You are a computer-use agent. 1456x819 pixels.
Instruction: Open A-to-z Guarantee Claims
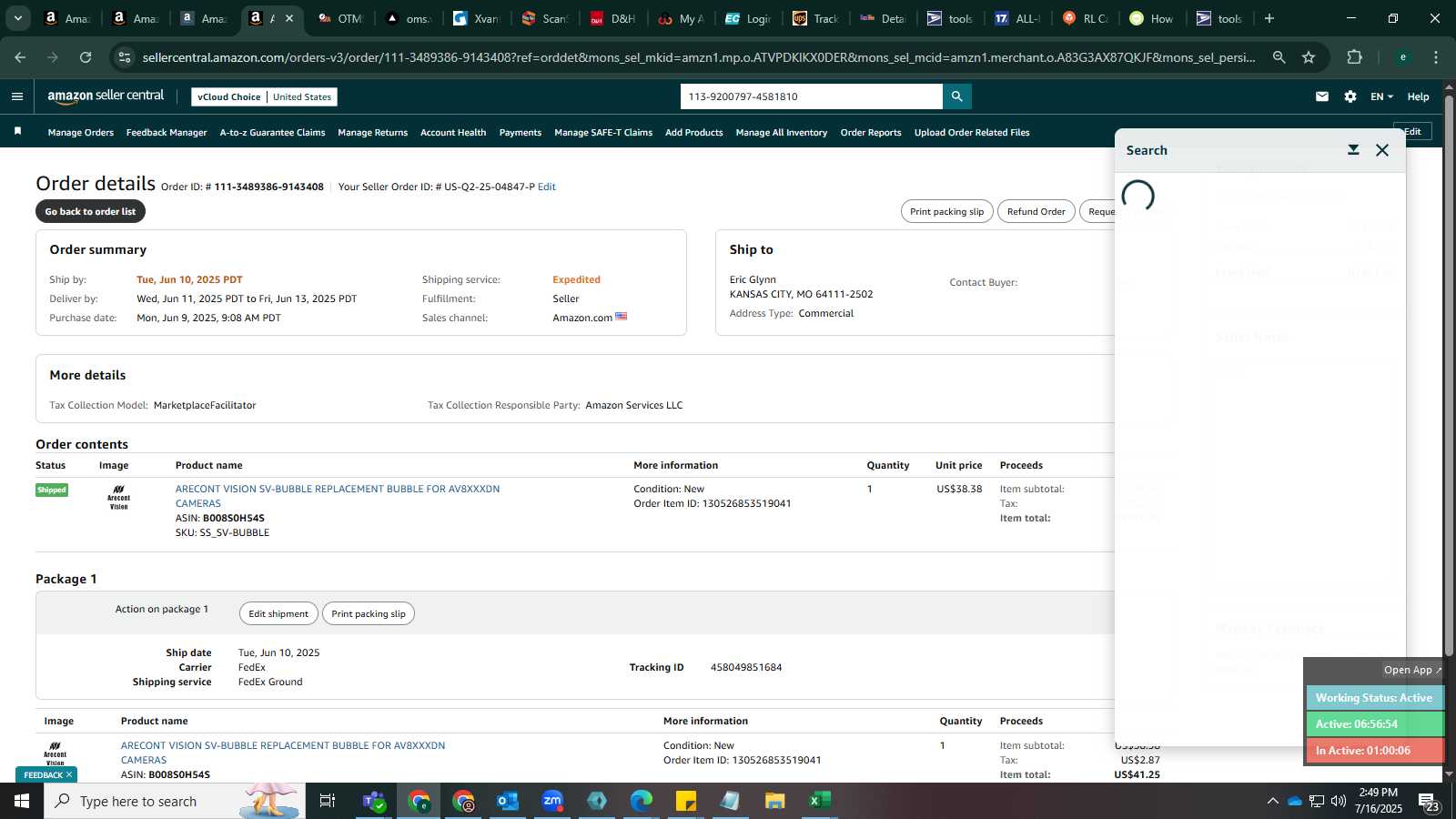click(x=272, y=133)
